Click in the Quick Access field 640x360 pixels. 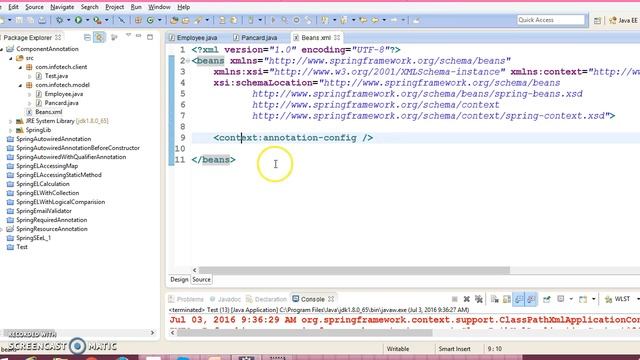point(551,20)
